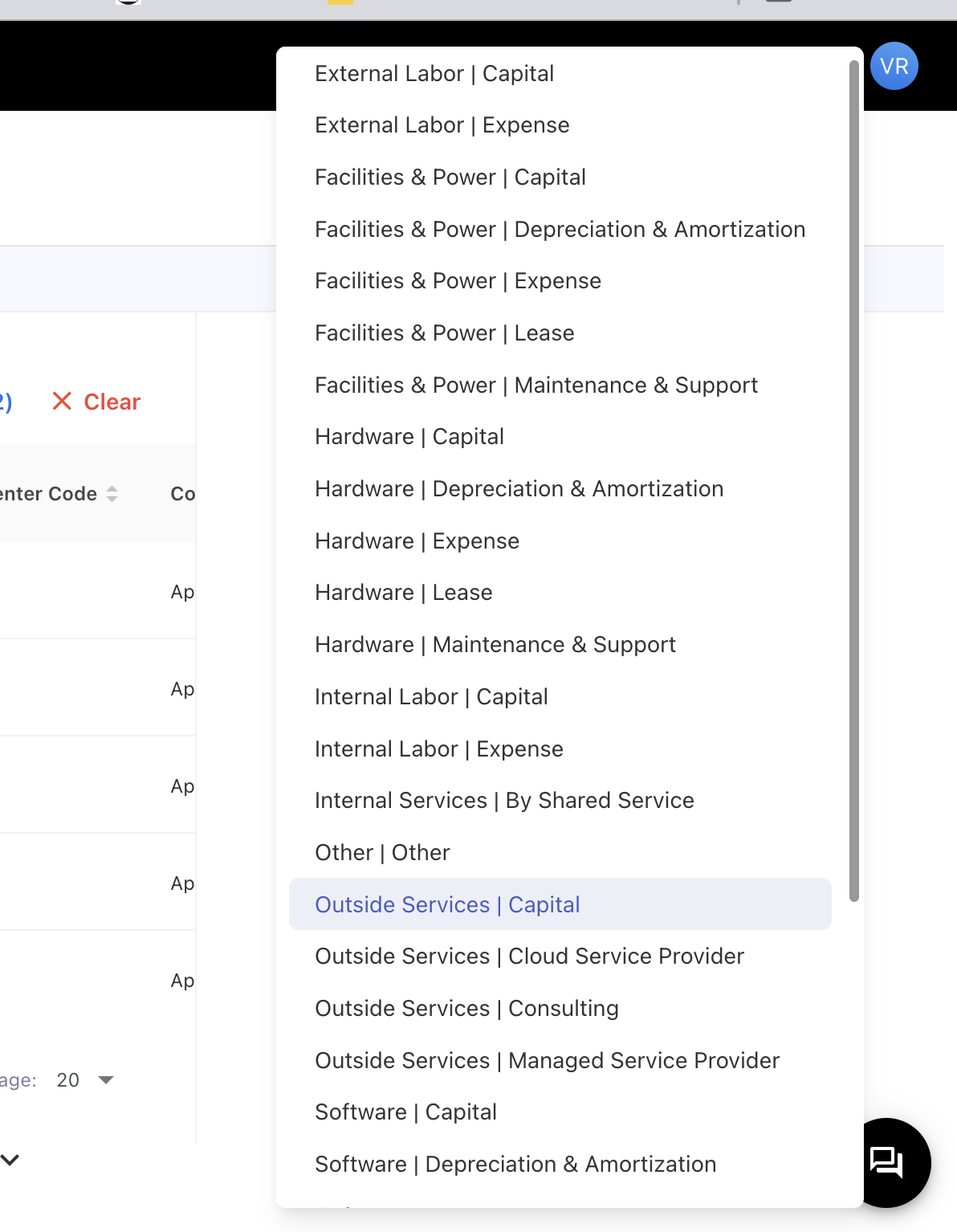957x1232 pixels.
Task: Select highlighted Outside Services | Capital
Action: pos(447,905)
